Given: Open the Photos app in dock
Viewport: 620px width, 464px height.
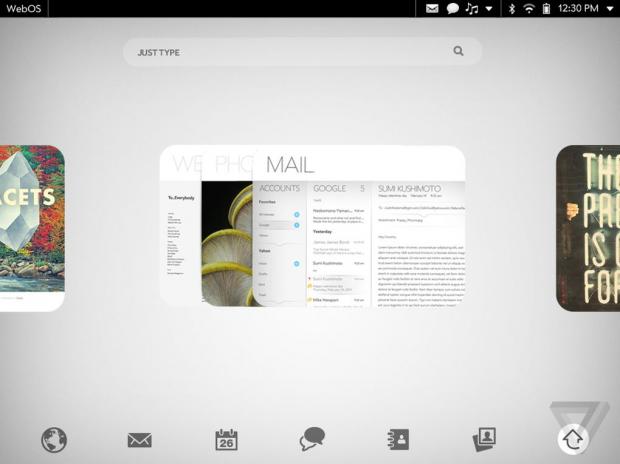Looking at the screenshot, I should (x=485, y=439).
